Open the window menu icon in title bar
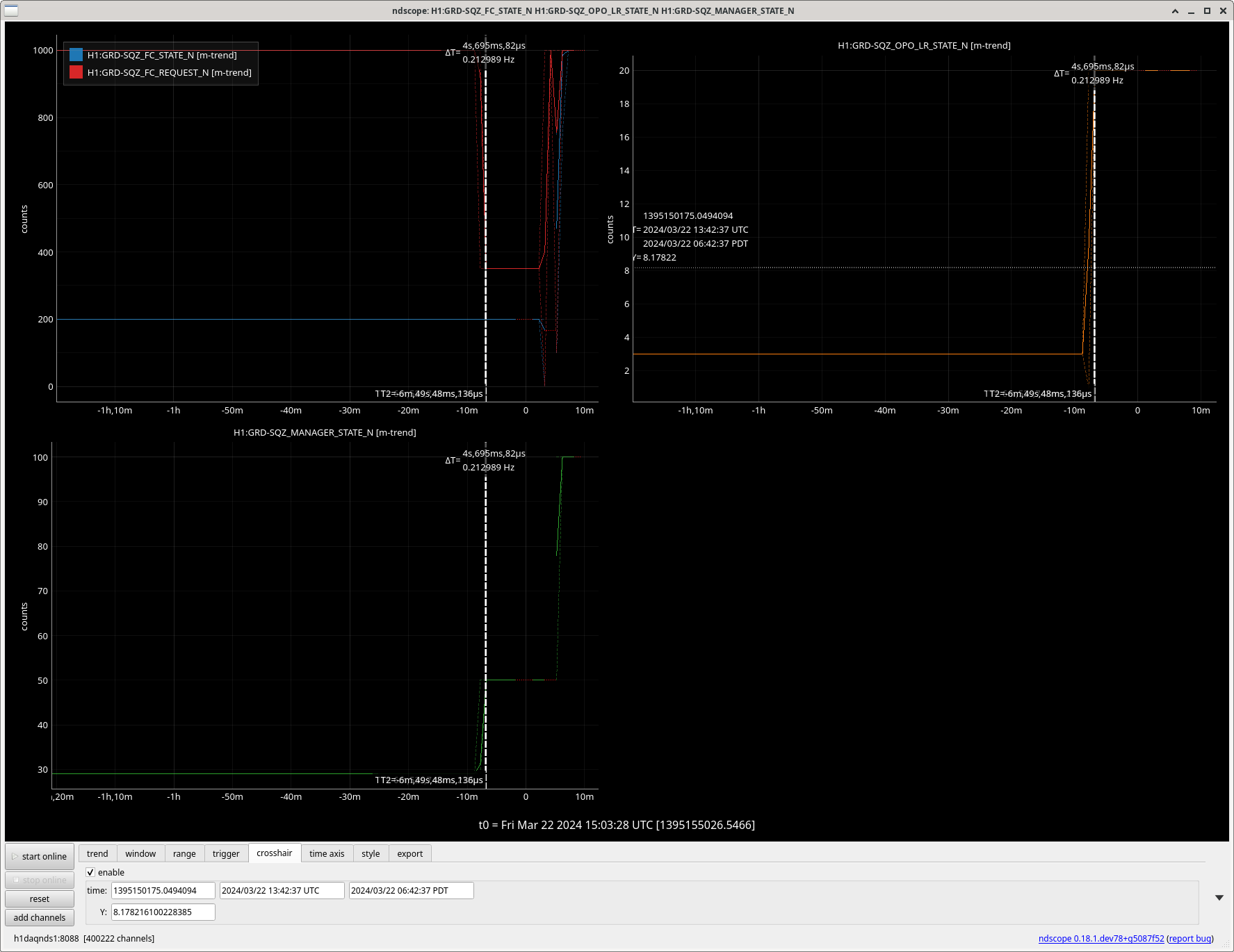This screenshot has height=952, width=1234. [11, 10]
